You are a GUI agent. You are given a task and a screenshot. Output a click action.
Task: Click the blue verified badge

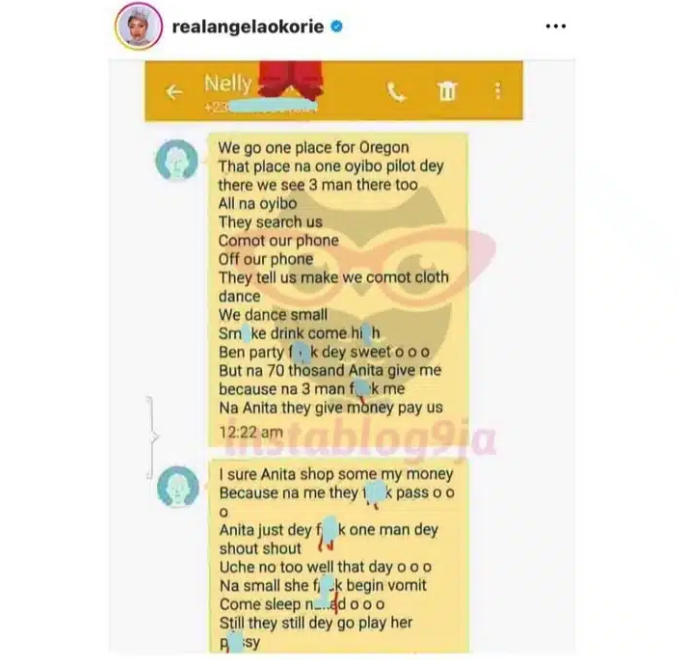pyautogui.click(x=337, y=26)
